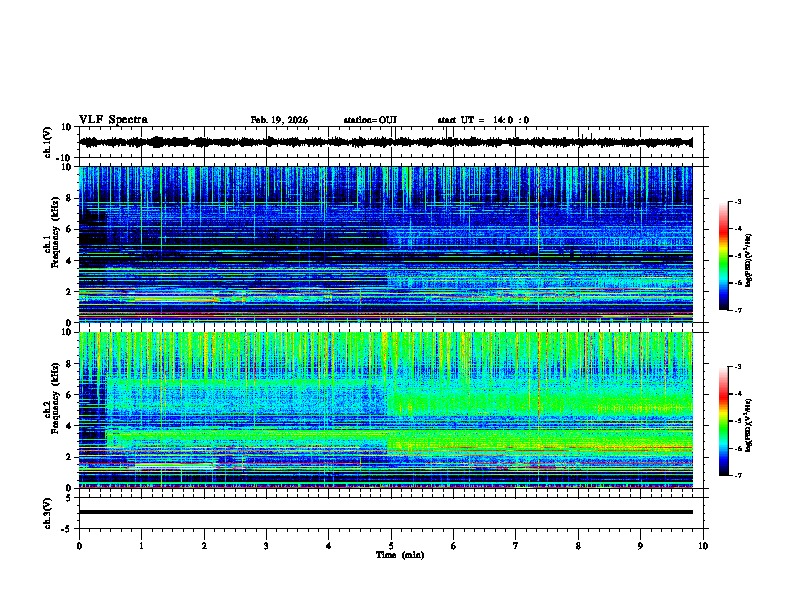The height and width of the screenshot is (612, 792).
Task: Select the "Time (min)" axis title
Action: coord(400,555)
